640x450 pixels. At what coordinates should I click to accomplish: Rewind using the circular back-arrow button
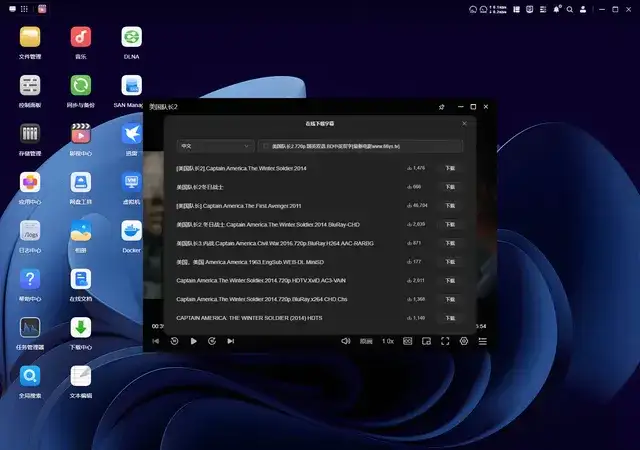(x=174, y=341)
